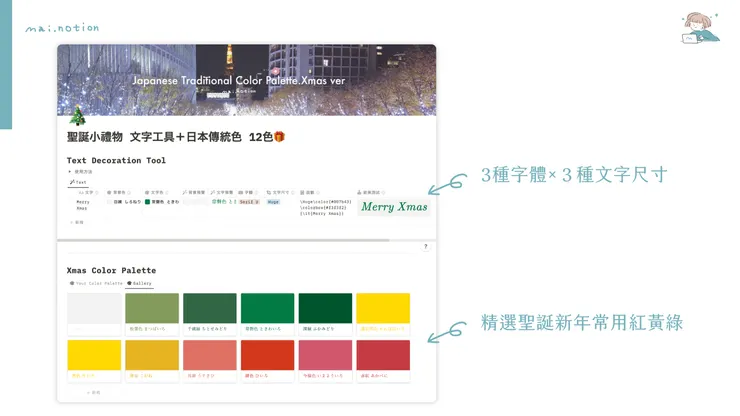Click the cover image with Japanese Traditional title

coord(247,80)
